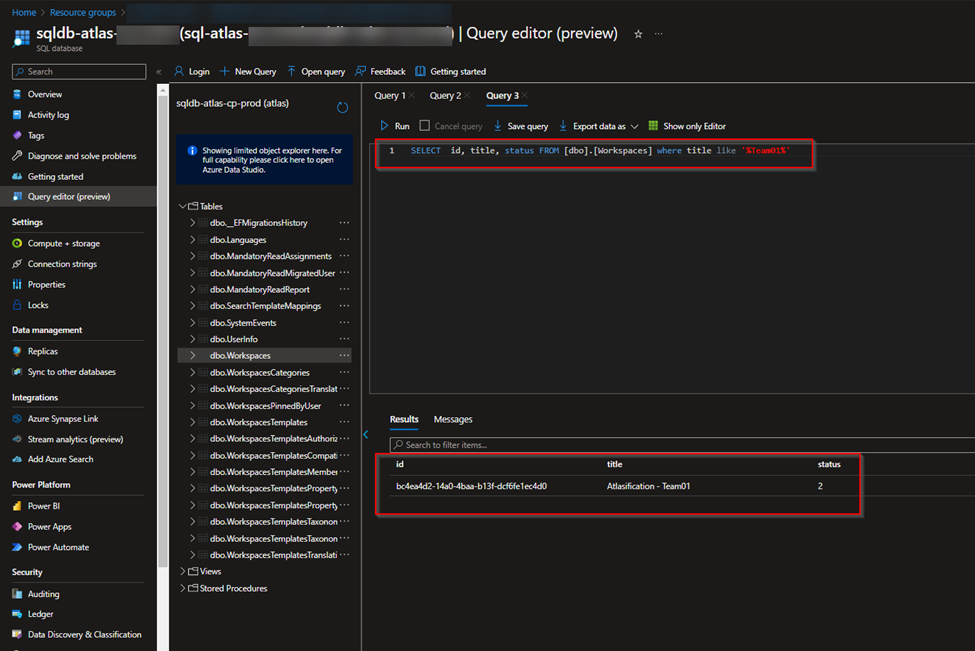Open more options for dbo.UserInfo table
Viewport: 975px width, 651px height.
(344, 339)
